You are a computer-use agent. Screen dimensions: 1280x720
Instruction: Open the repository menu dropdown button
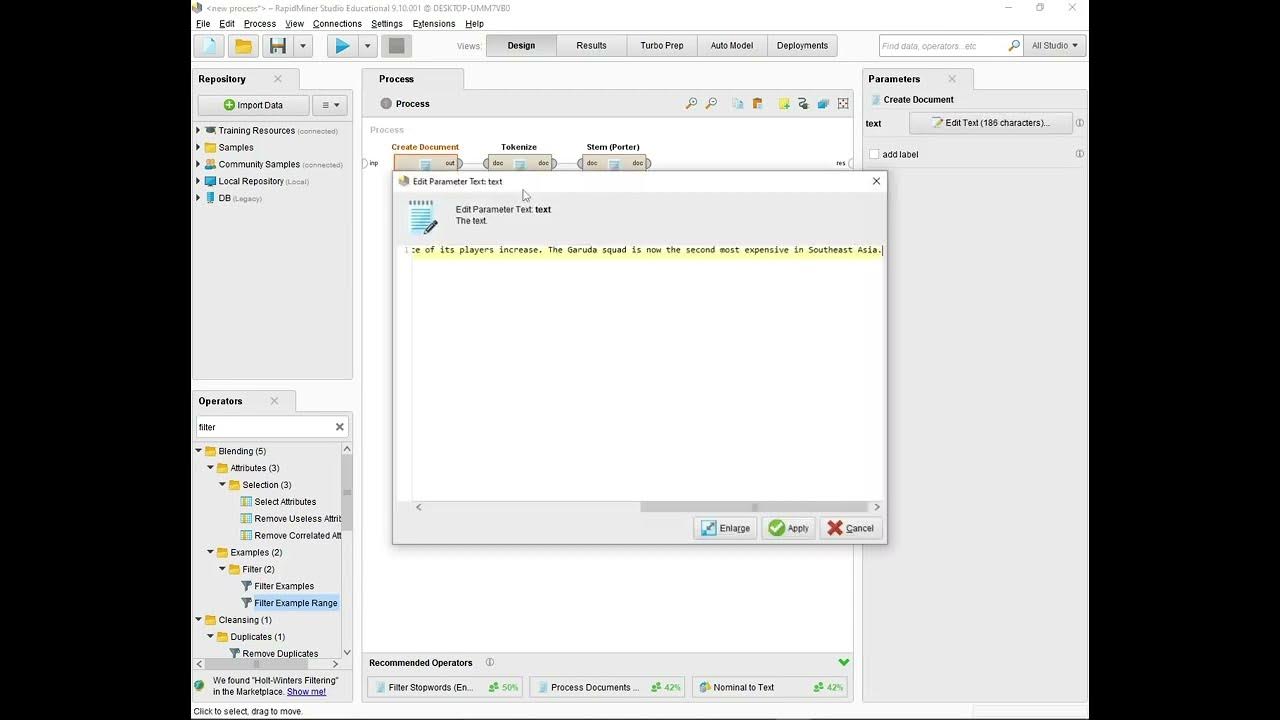click(x=330, y=105)
